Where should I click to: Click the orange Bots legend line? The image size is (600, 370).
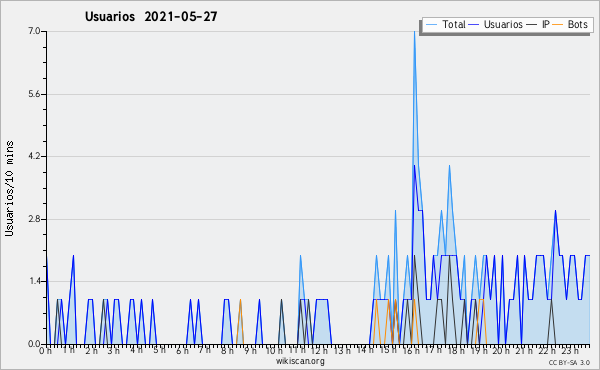point(558,25)
